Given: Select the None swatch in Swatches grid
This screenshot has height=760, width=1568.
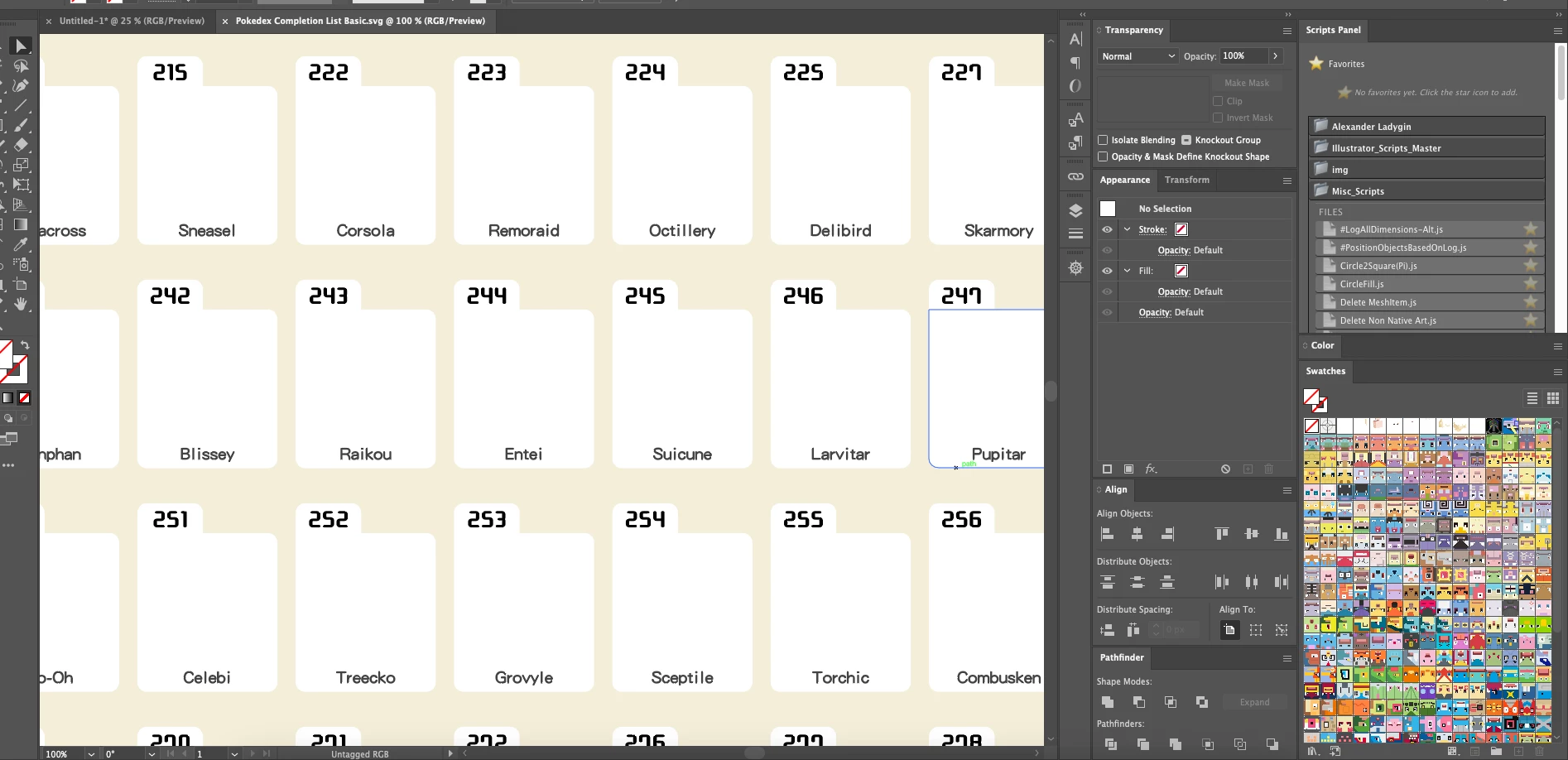Looking at the screenshot, I should pyautogui.click(x=1311, y=426).
